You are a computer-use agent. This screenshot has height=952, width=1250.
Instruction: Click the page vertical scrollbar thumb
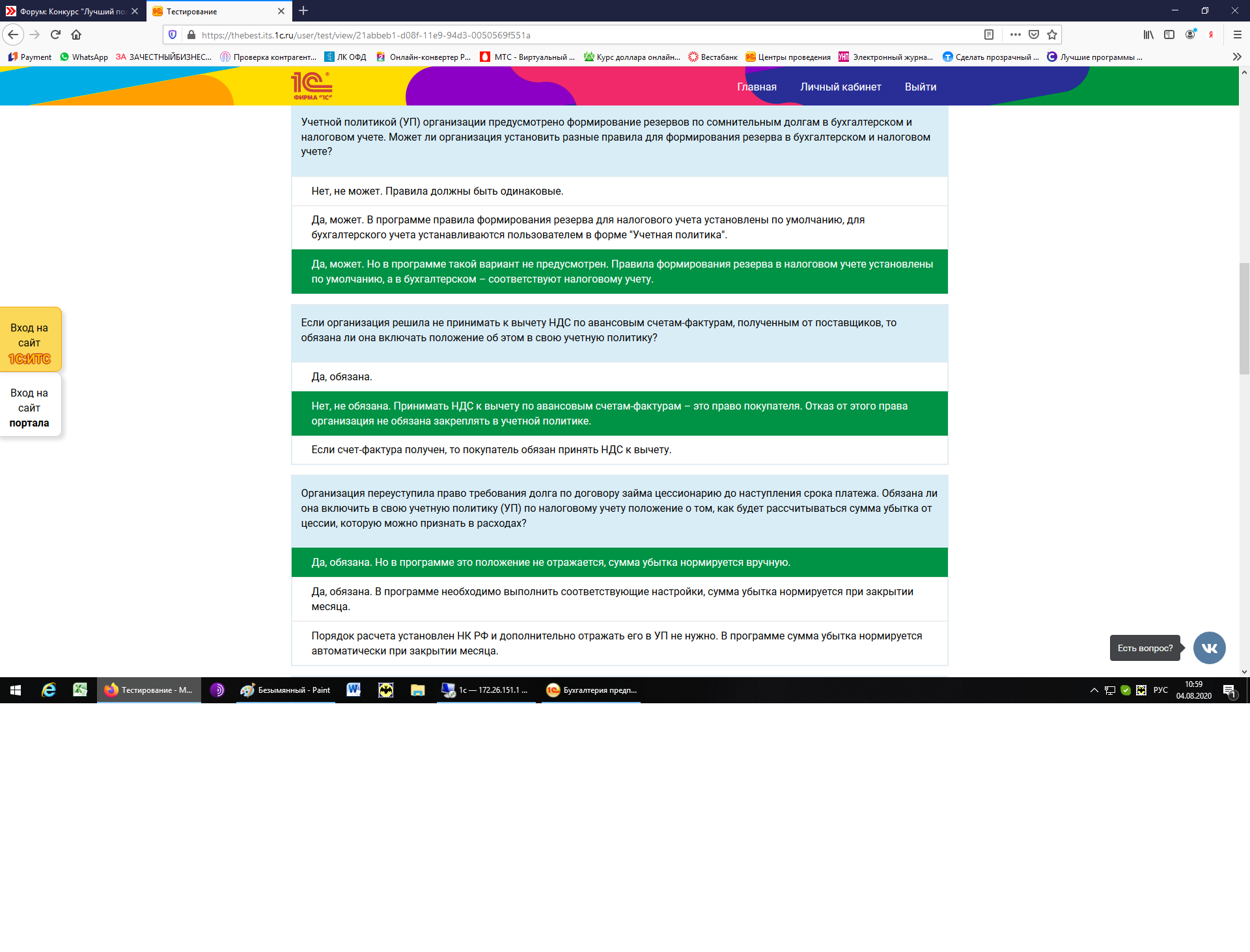[x=1244, y=319]
